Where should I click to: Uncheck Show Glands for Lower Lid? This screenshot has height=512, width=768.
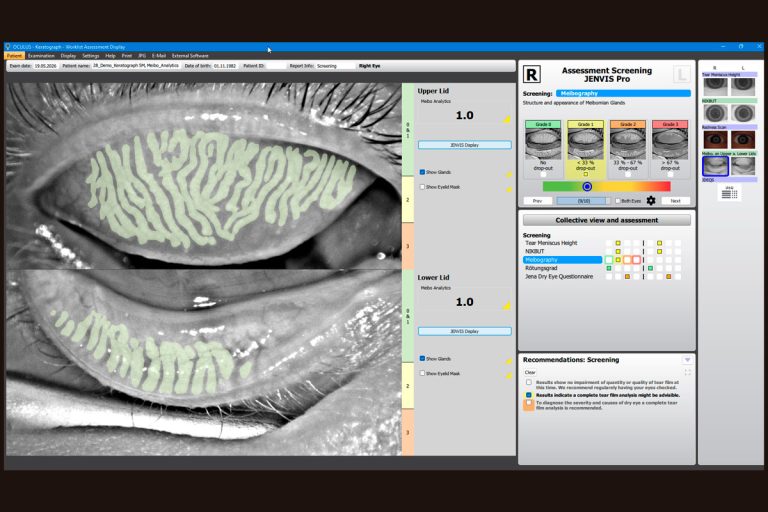click(422, 359)
